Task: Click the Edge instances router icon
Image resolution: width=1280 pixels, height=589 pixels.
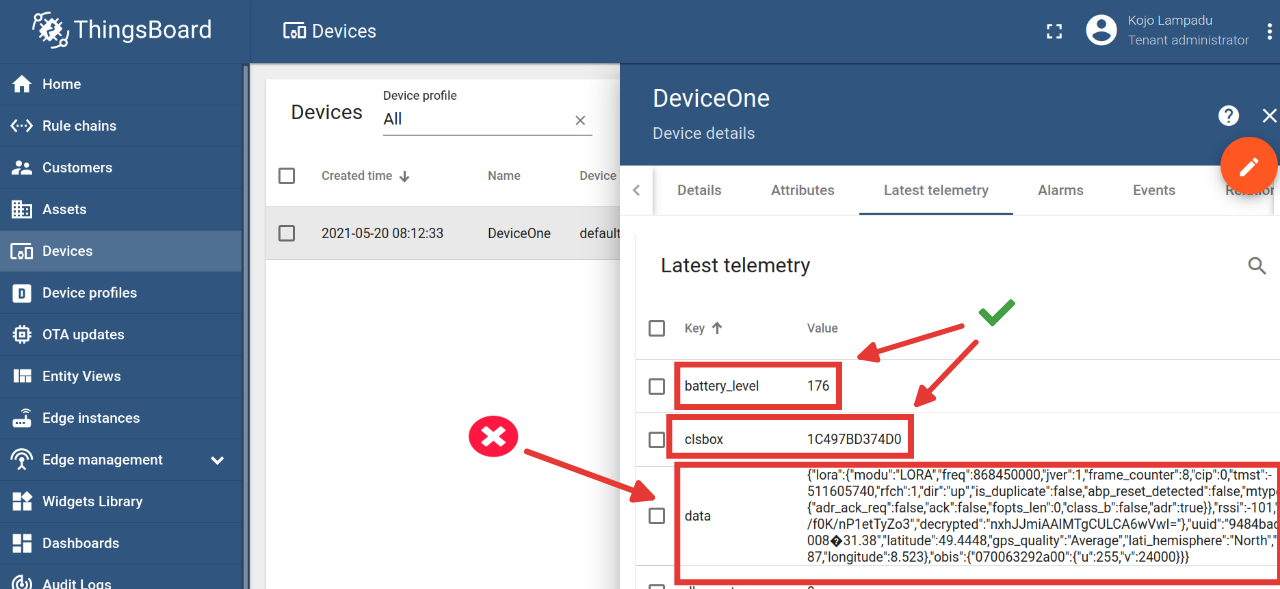Action: pyautogui.click(x=21, y=418)
